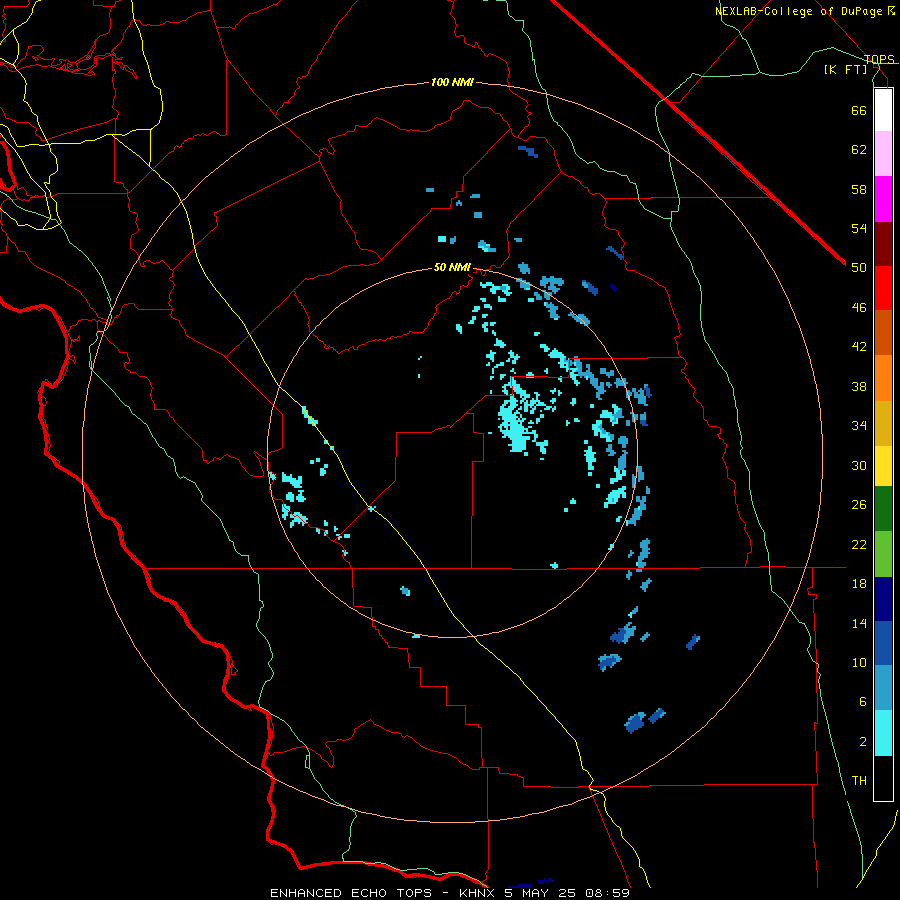Click the 66 scale label
This screenshot has height=900, width=900.
[859, 110]
